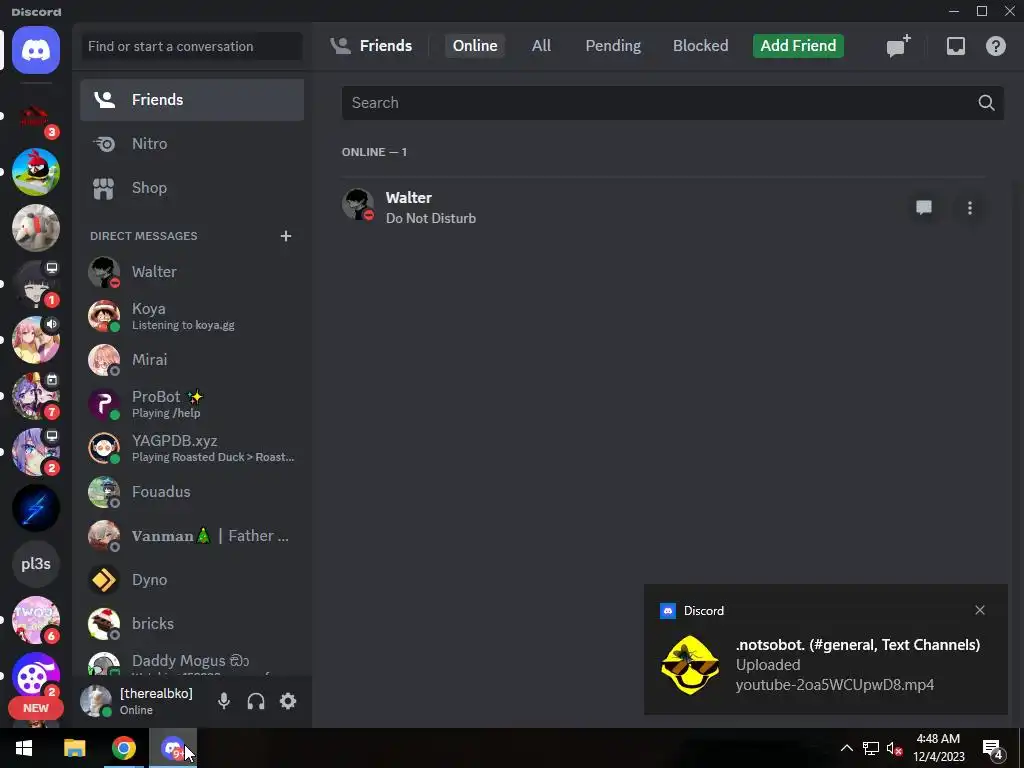The height and width of the screenshot is (768, 1024).
Task: Open Walter direct message in sidebar
Action: 192,272
